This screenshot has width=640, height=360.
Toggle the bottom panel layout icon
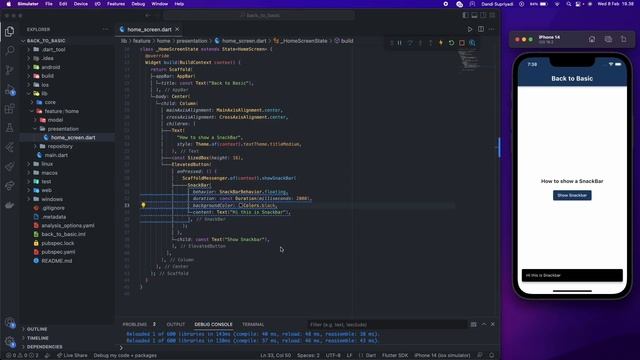(x=474, y=16)
